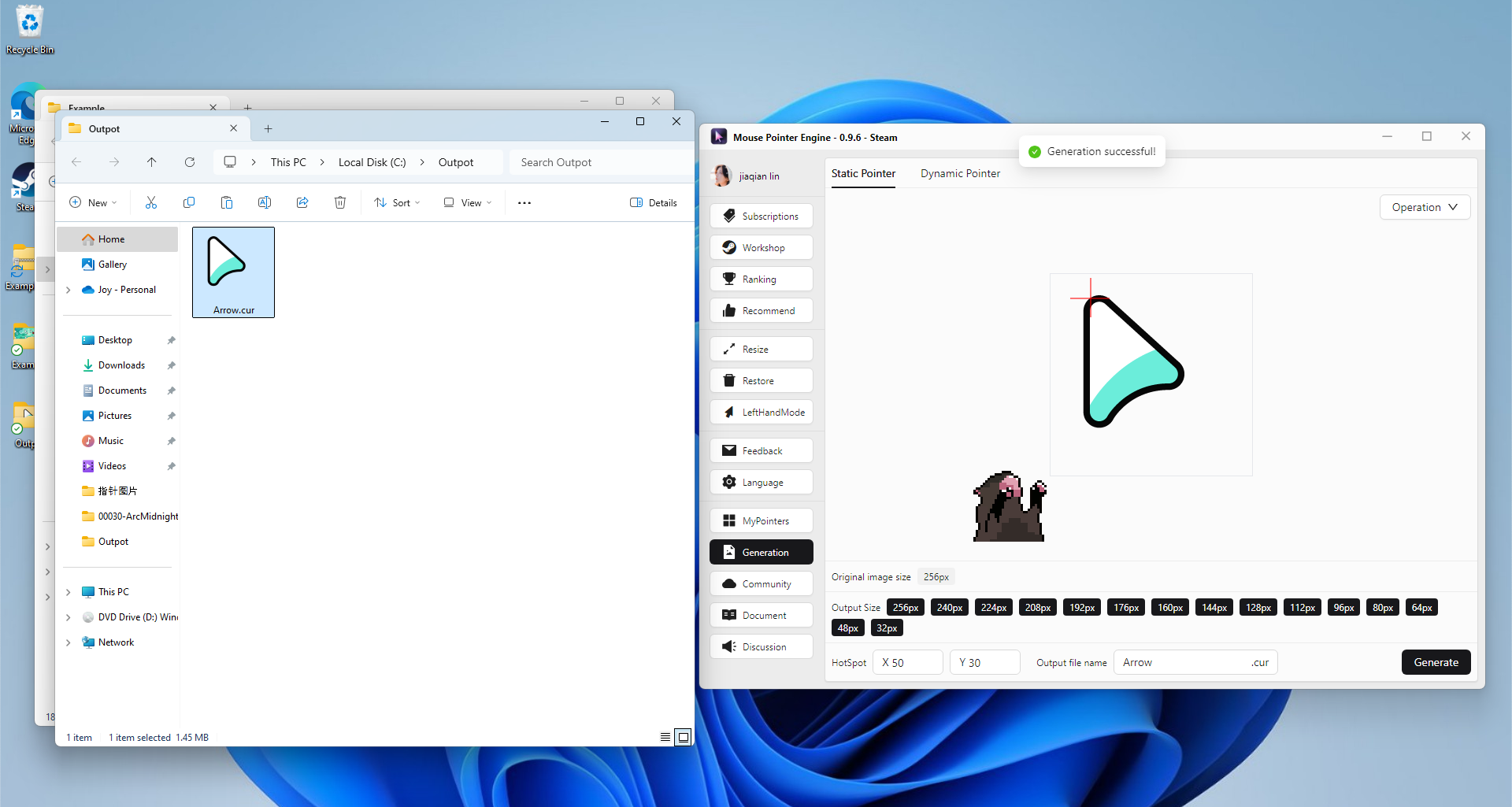Click the Generate button
This screenshot has height=807, width=1512.
1436,663
